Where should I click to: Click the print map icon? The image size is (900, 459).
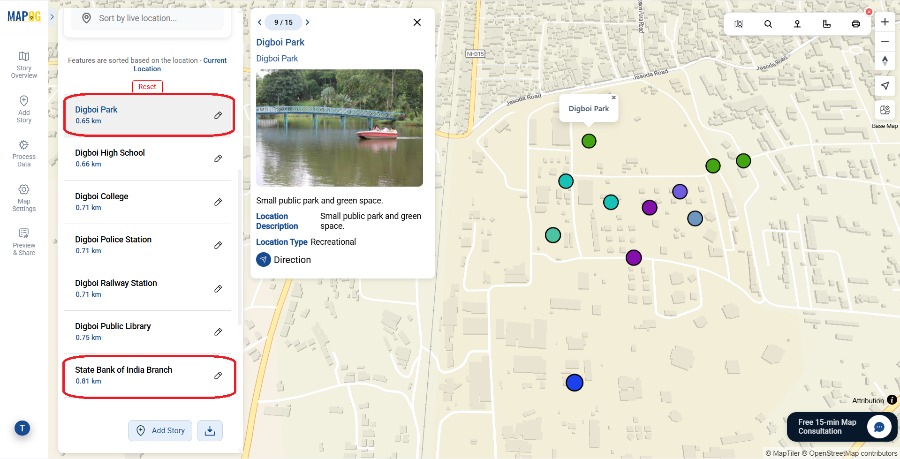pos(856,24)
